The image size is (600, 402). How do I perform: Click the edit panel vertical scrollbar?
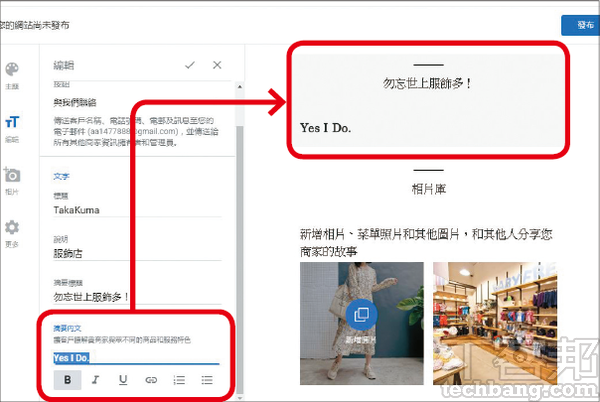coord(240,260)
